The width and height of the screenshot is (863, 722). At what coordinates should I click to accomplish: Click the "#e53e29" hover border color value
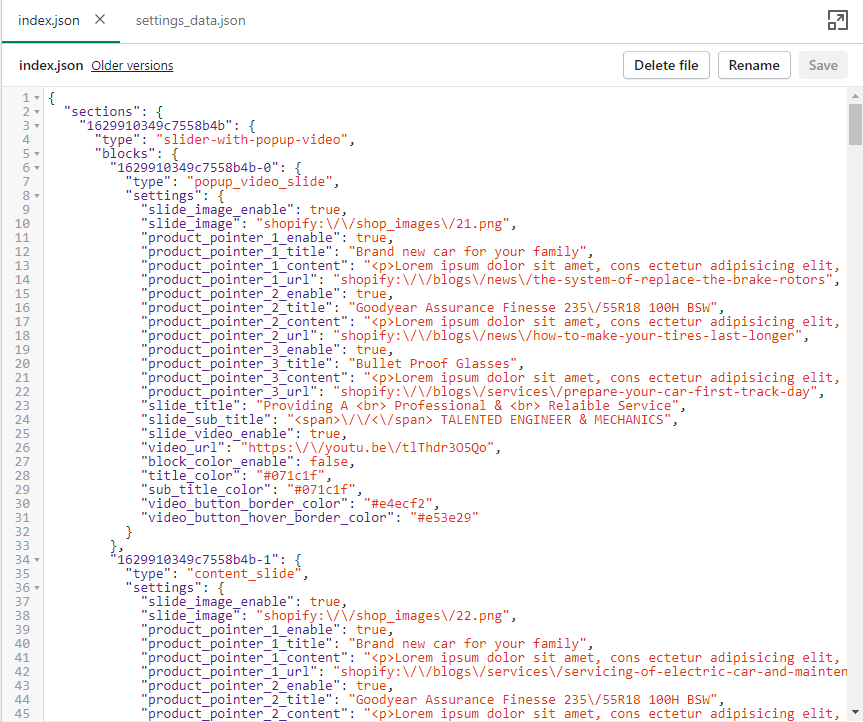(x=444, y=518)
